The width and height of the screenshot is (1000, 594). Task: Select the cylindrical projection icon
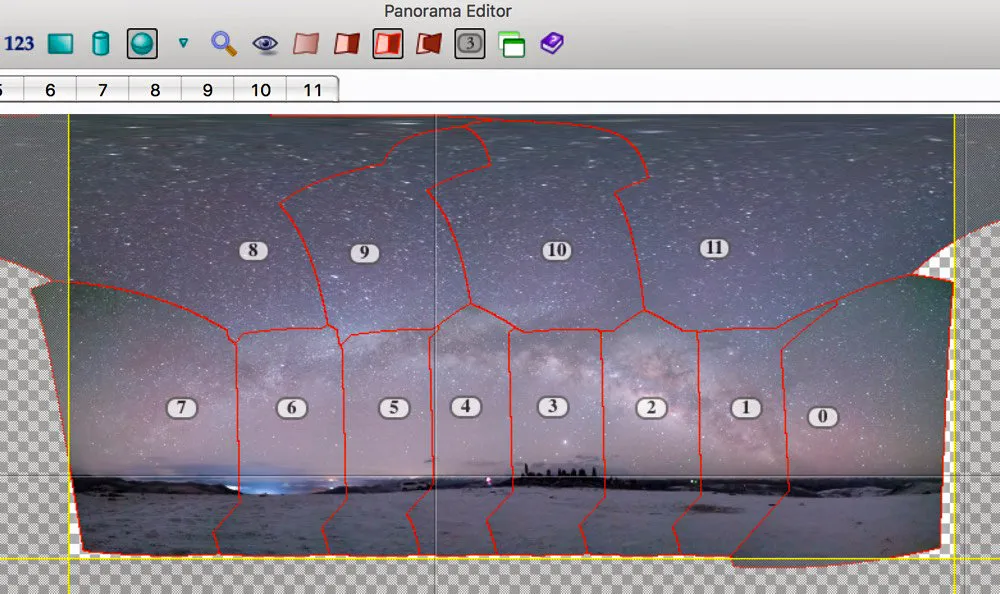pos(101,44)
